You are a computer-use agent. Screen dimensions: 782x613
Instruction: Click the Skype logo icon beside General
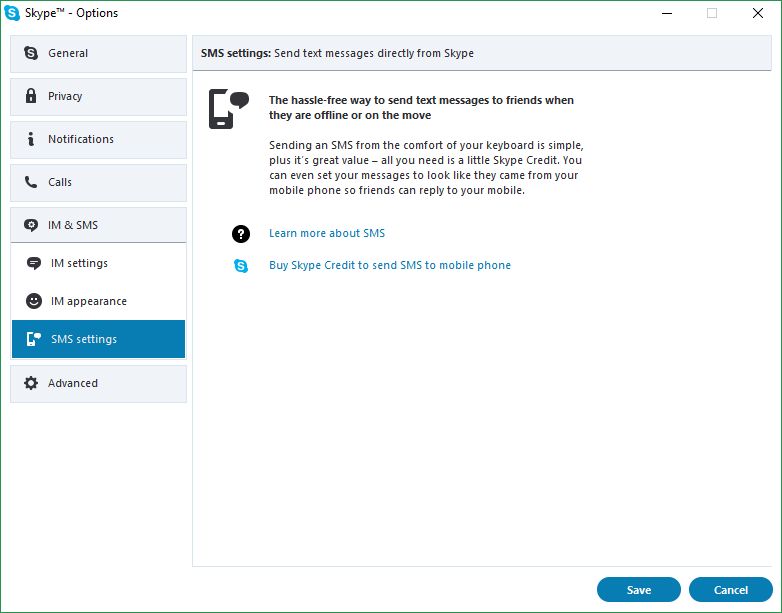coord(31,53)
